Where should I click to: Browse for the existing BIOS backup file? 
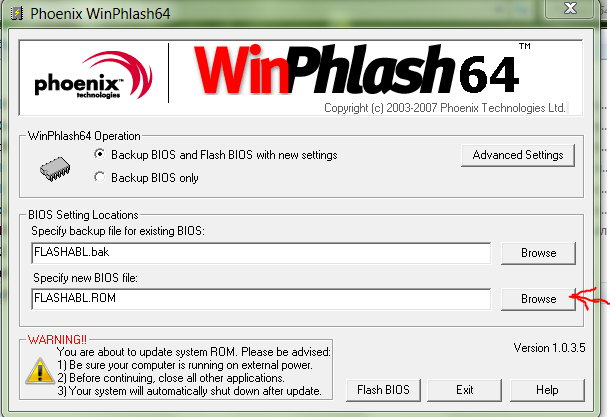coord(538,253)
